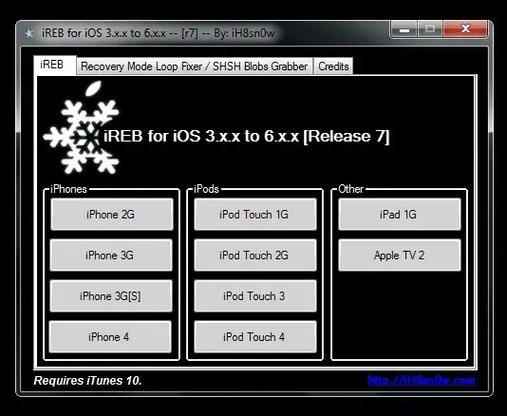Choose iPod Touch 4 button
The image size is (507, 416).
tap(255, 337)
